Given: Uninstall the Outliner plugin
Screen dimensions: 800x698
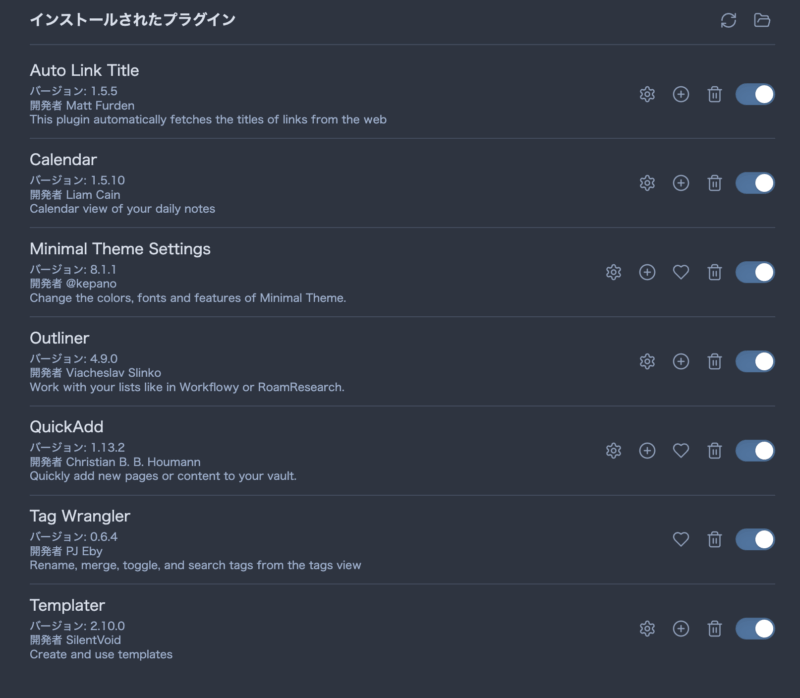Looking at the screenshot, I should (714, 362).
